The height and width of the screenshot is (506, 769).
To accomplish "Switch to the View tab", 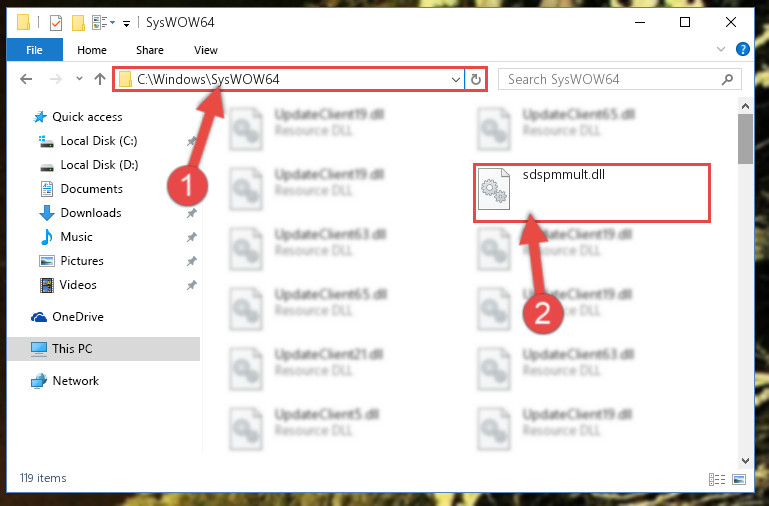I will pyautogui.click(x=205, y=50).
